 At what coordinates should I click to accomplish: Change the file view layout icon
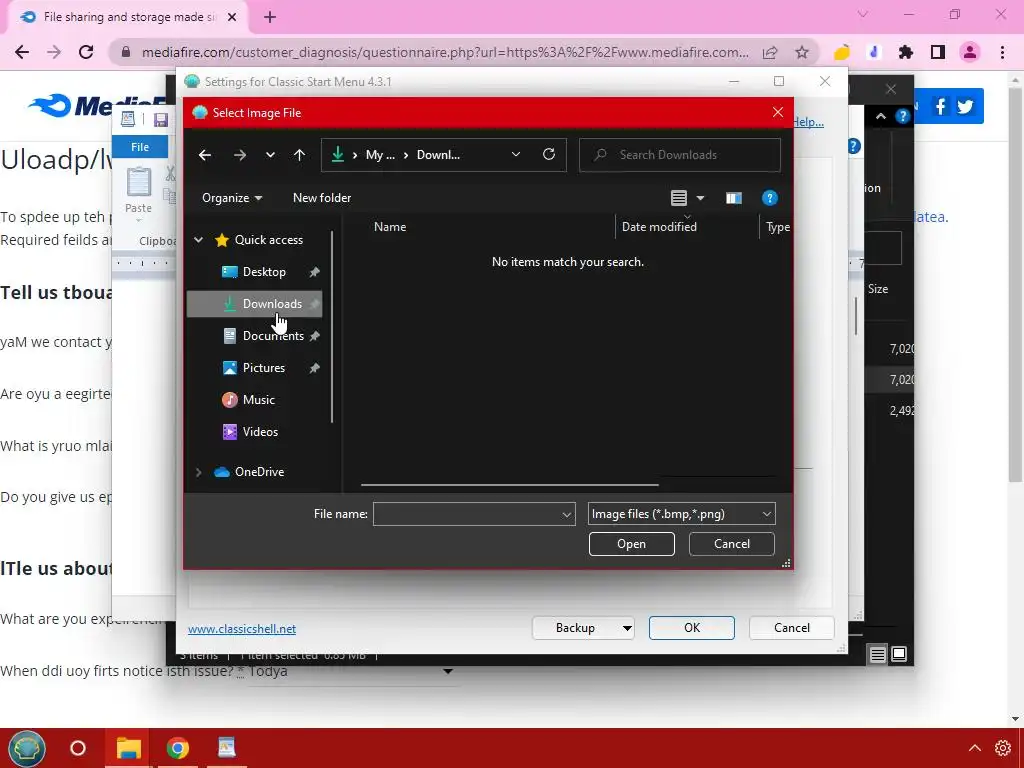tap(679, 198)
